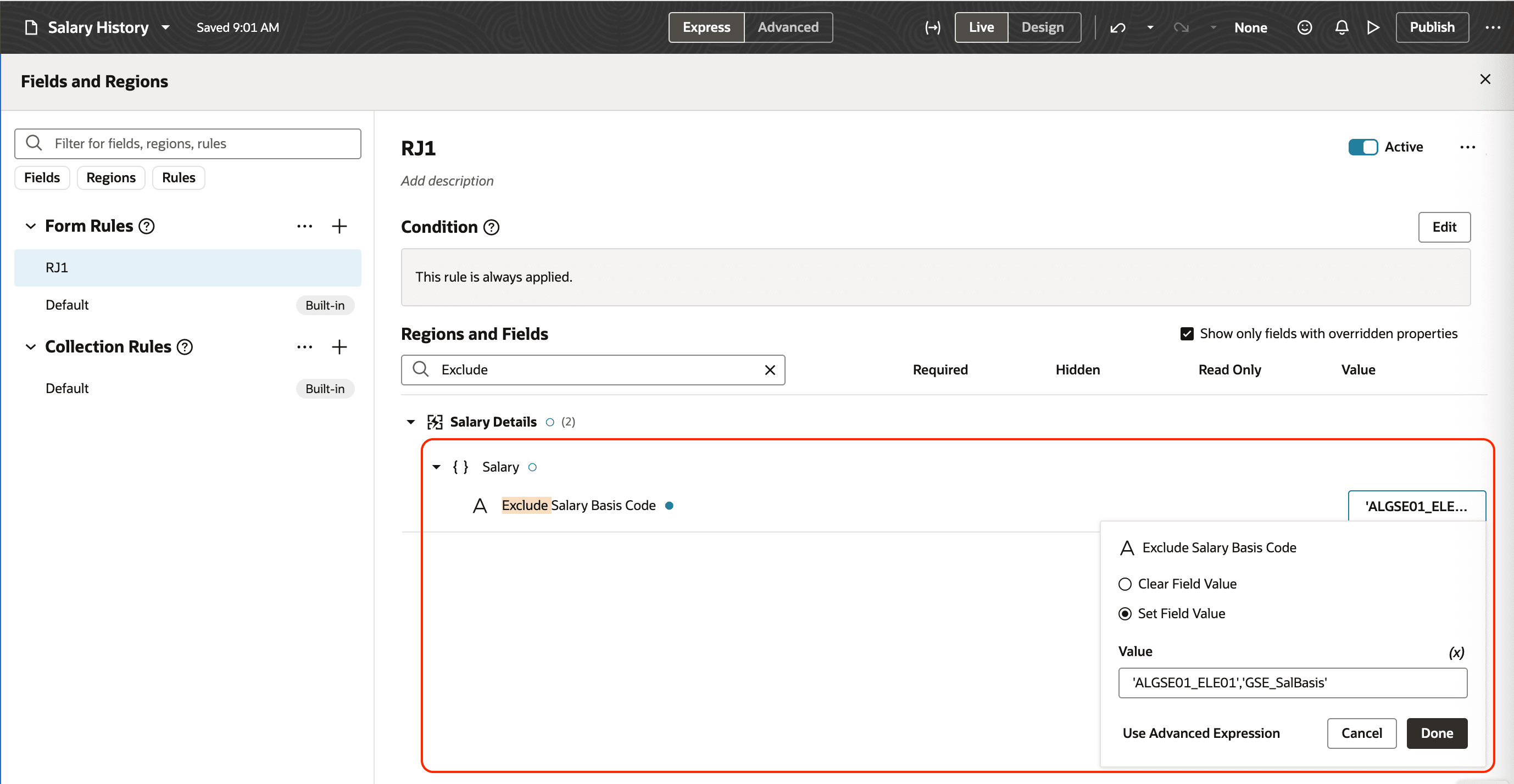Select the Clear Field Value radio button
1514x784 pixels.
(1125, 584)
